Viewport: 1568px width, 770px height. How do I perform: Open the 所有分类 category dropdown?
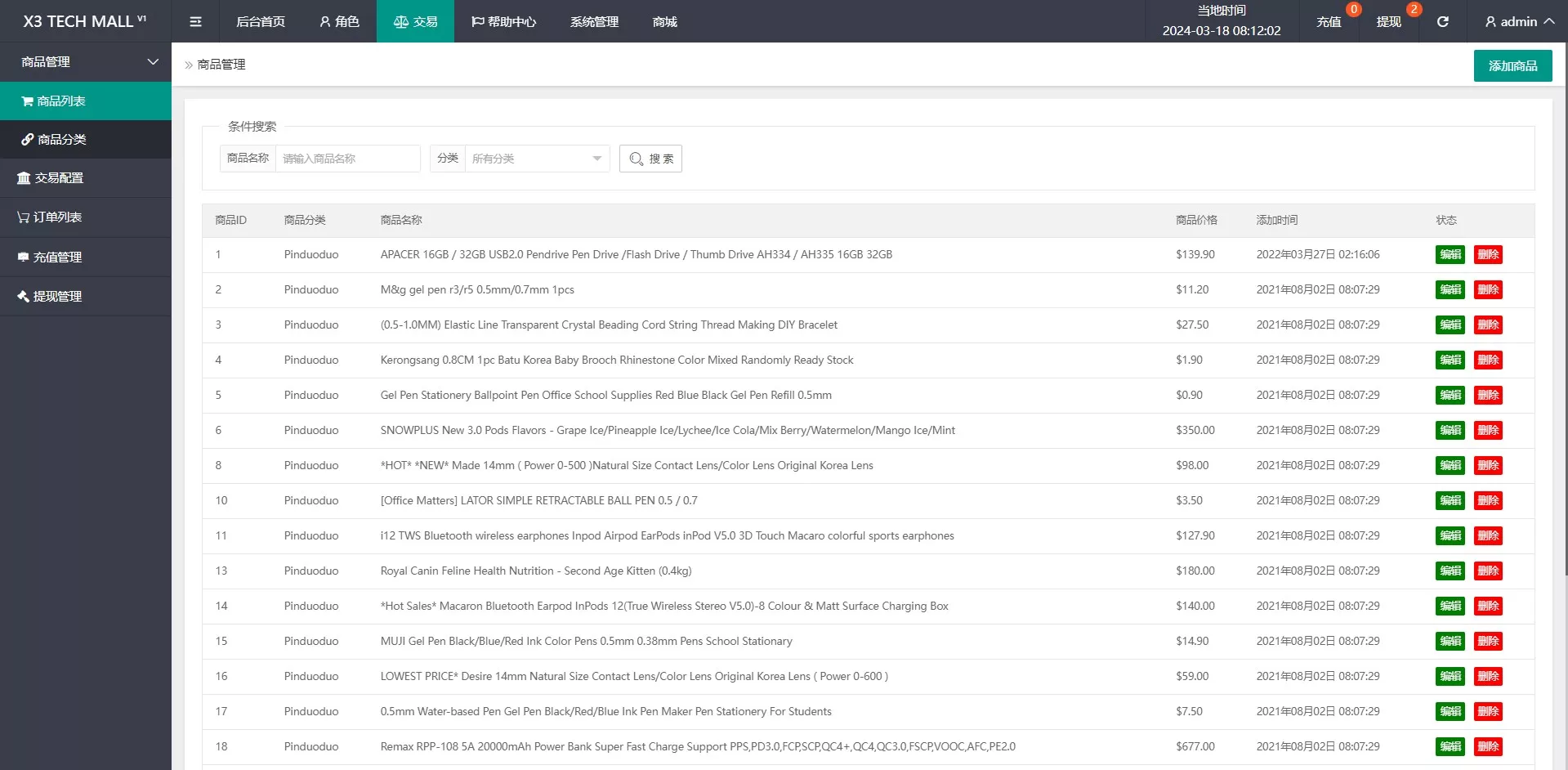point(536,159)
